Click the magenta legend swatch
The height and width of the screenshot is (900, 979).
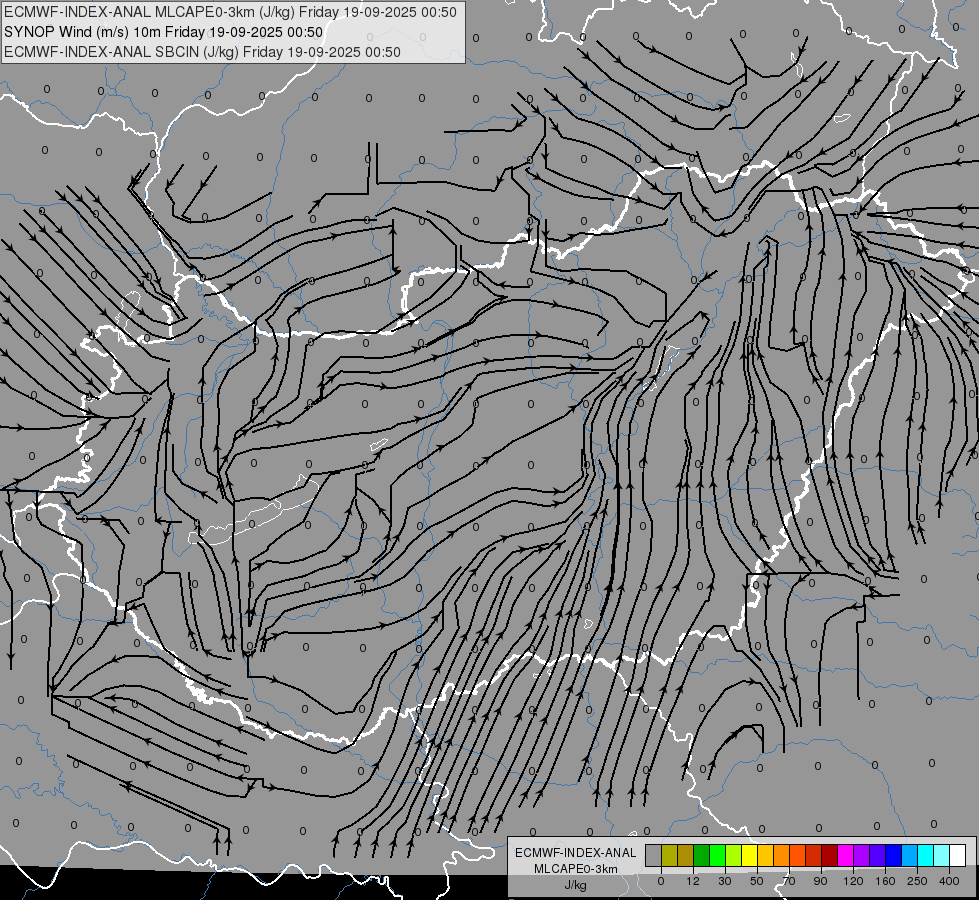pyautogui.click(x=846, y=855)
